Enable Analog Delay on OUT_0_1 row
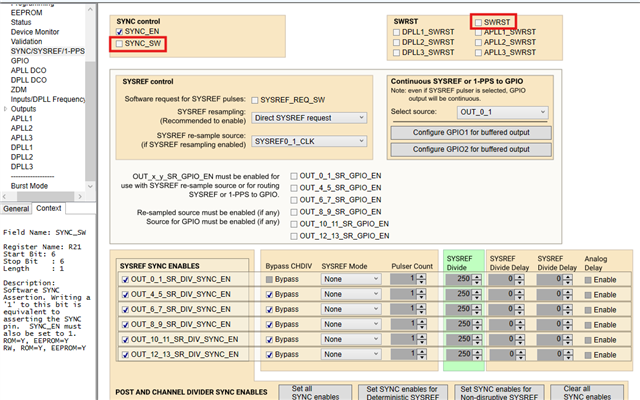The image size is (640, 400). (588, 280)
